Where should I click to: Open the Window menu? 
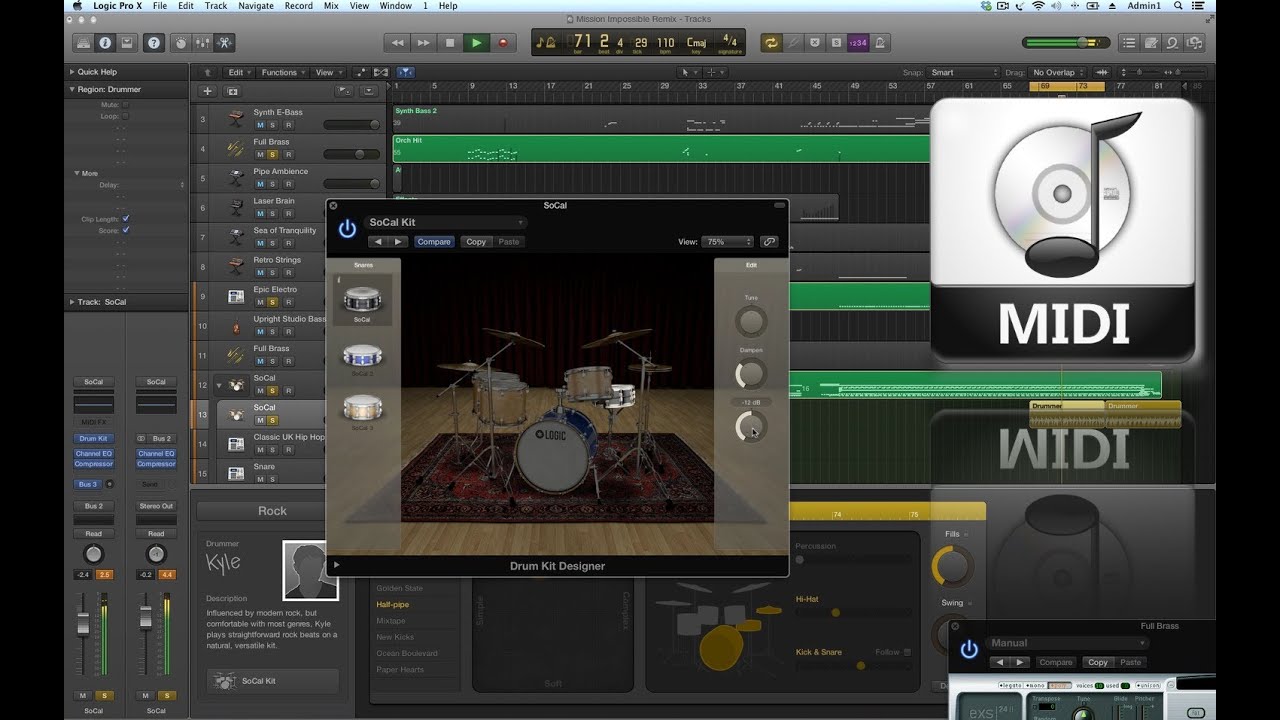click(x=395, y=6)
